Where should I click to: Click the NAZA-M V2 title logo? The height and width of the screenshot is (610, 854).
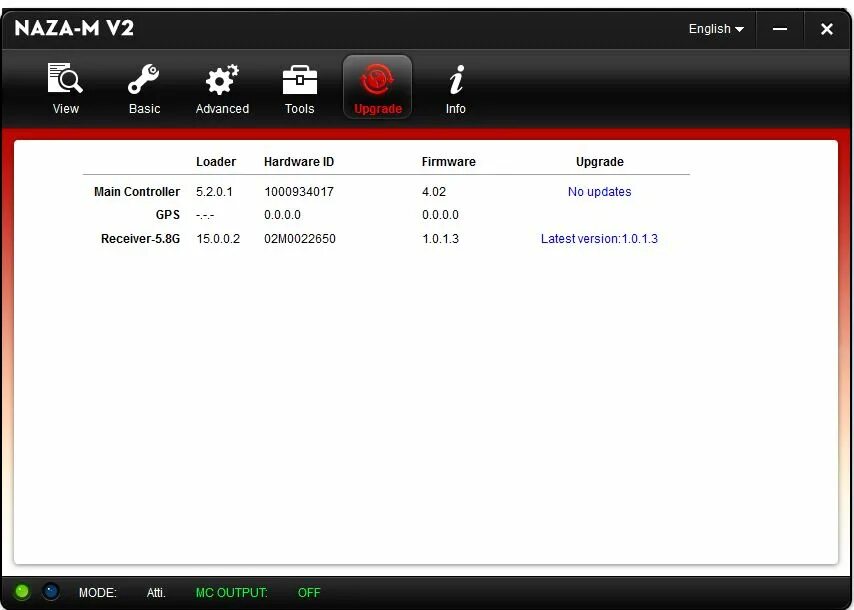click(x=74, y=28)
